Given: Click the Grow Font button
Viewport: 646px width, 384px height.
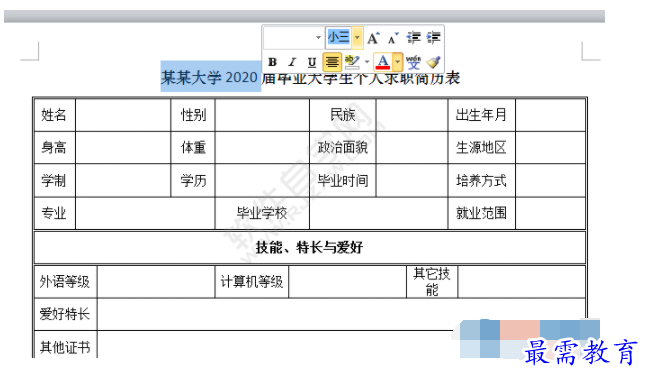Looking at the screenshot, I should tap(373, 38).
